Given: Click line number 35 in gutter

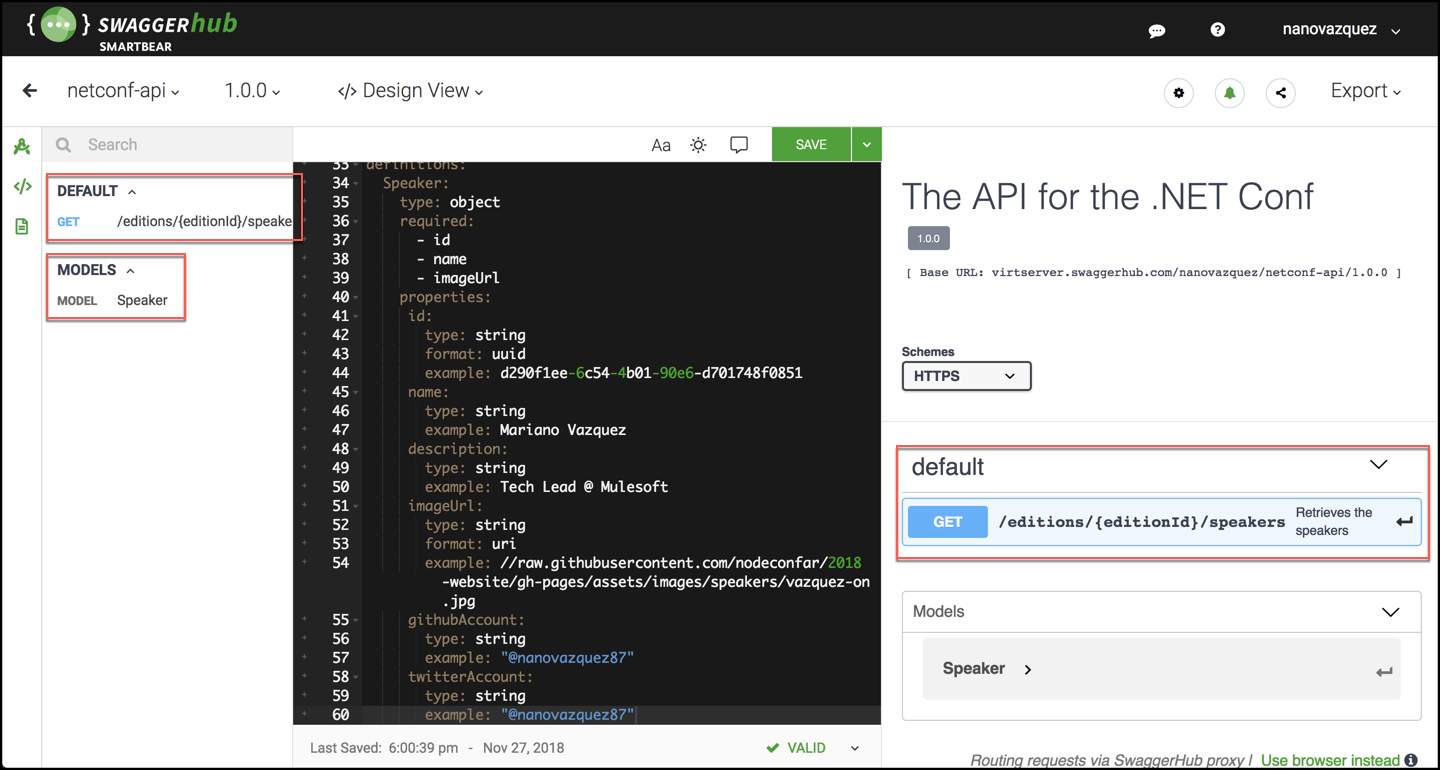Looking at the screenshot, I should (340, 202).
